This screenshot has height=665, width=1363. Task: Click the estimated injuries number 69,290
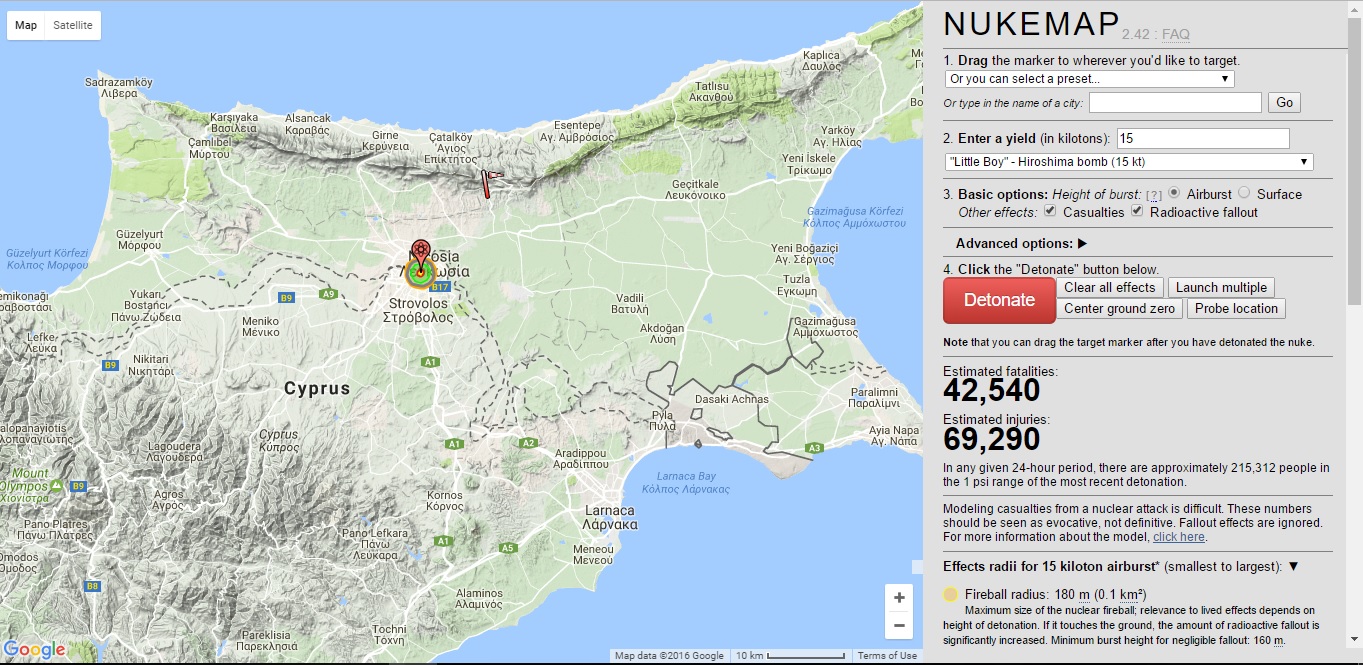click(992, 438)
